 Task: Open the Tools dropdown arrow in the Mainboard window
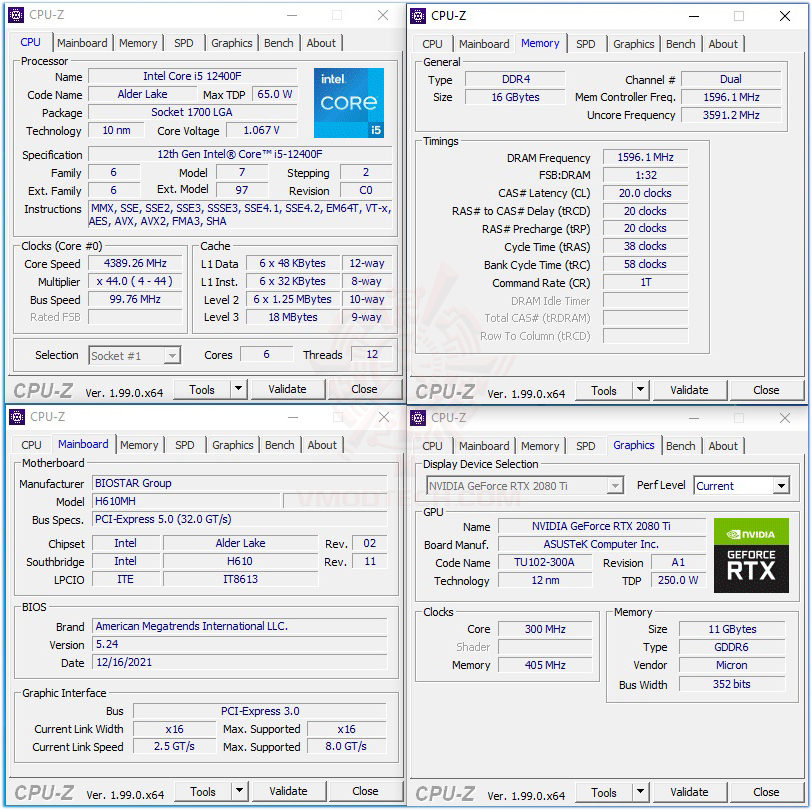[x=239, y=791]
